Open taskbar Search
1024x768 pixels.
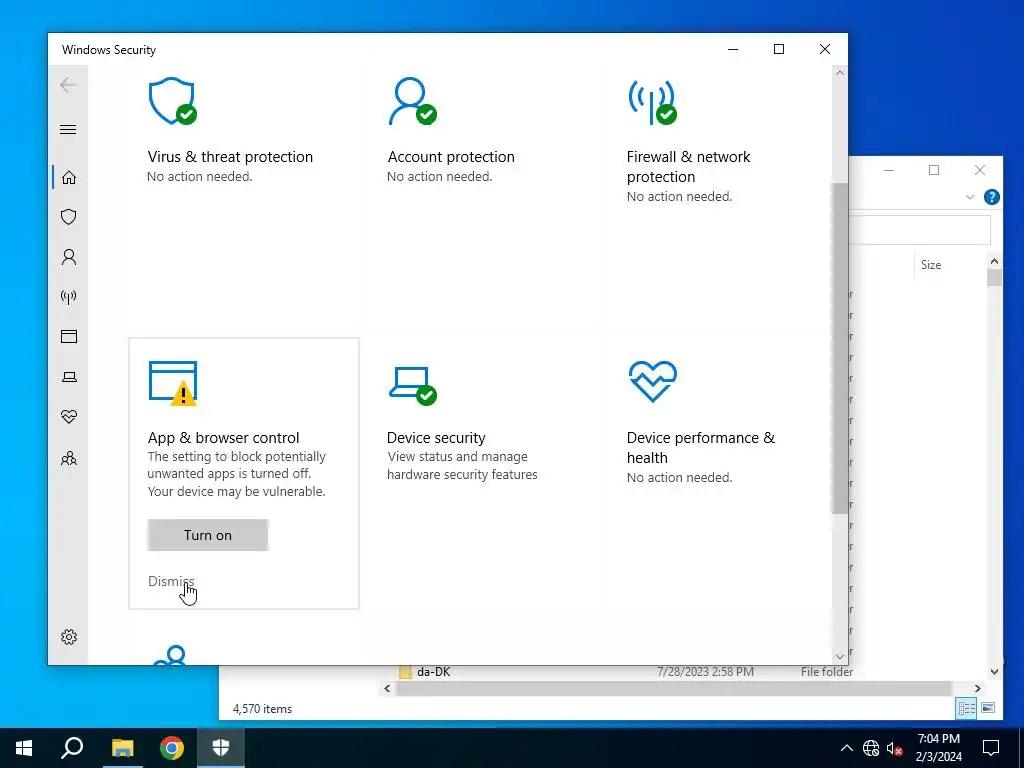72,748
